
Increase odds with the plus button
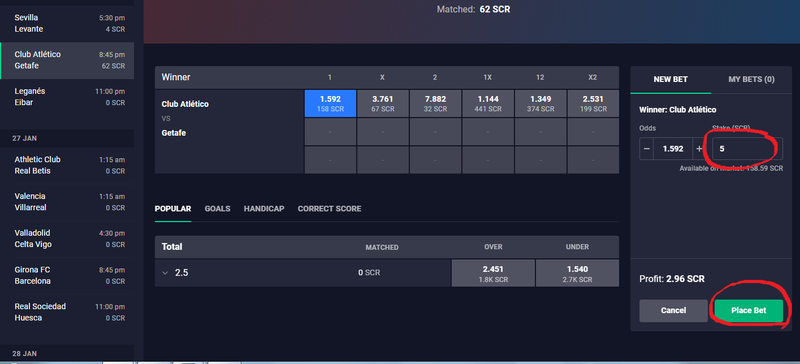pos(699,149)
